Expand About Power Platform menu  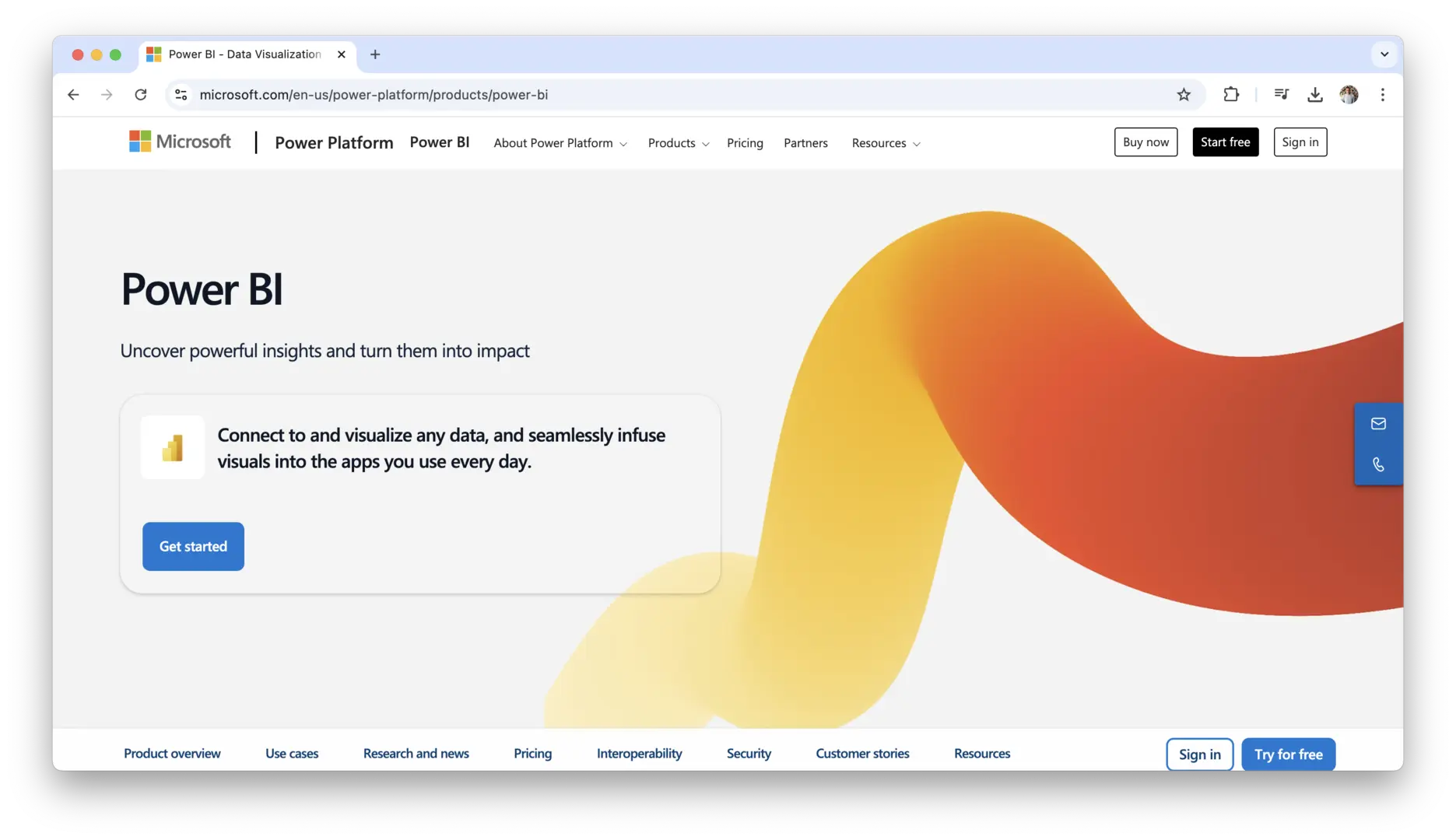click(560, 143)
